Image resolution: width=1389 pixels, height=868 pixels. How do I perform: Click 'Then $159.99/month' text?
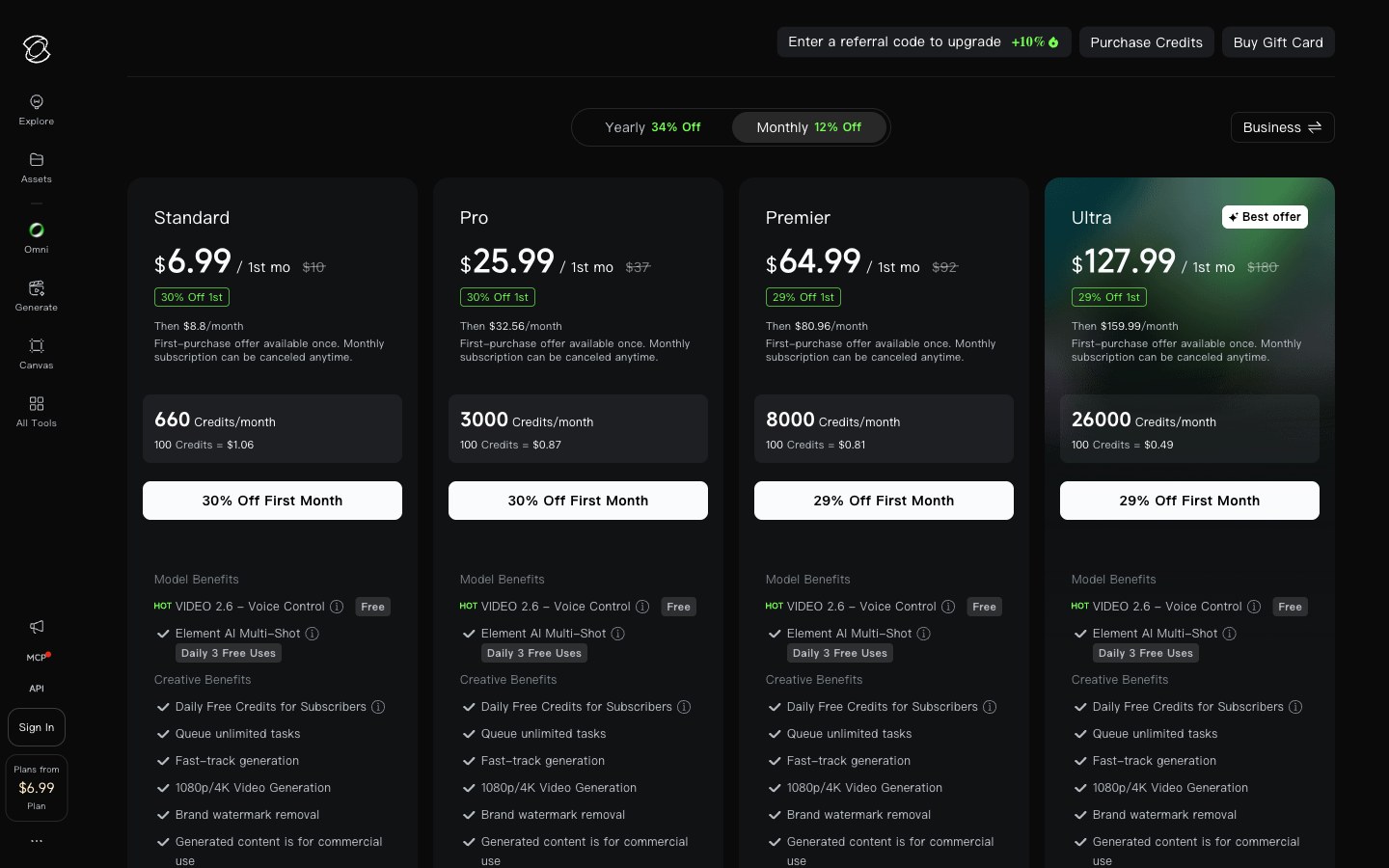tap(1125, 326)
